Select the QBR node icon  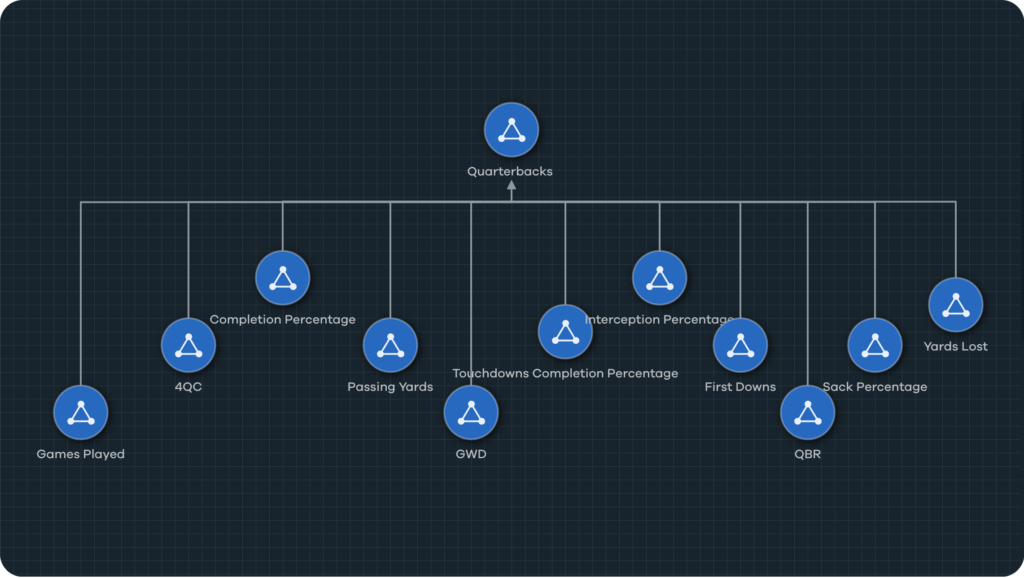click(807, 413)
